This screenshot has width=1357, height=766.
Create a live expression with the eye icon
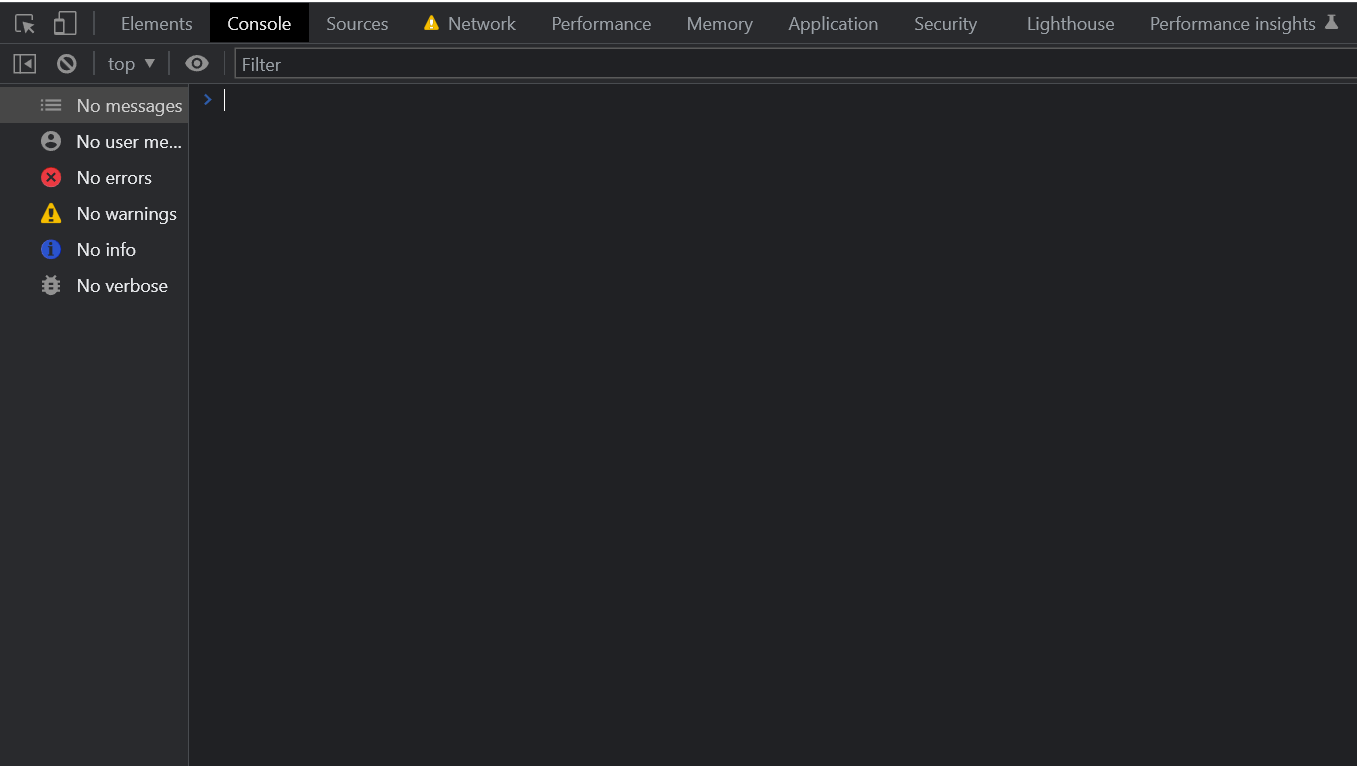[197, 64]
